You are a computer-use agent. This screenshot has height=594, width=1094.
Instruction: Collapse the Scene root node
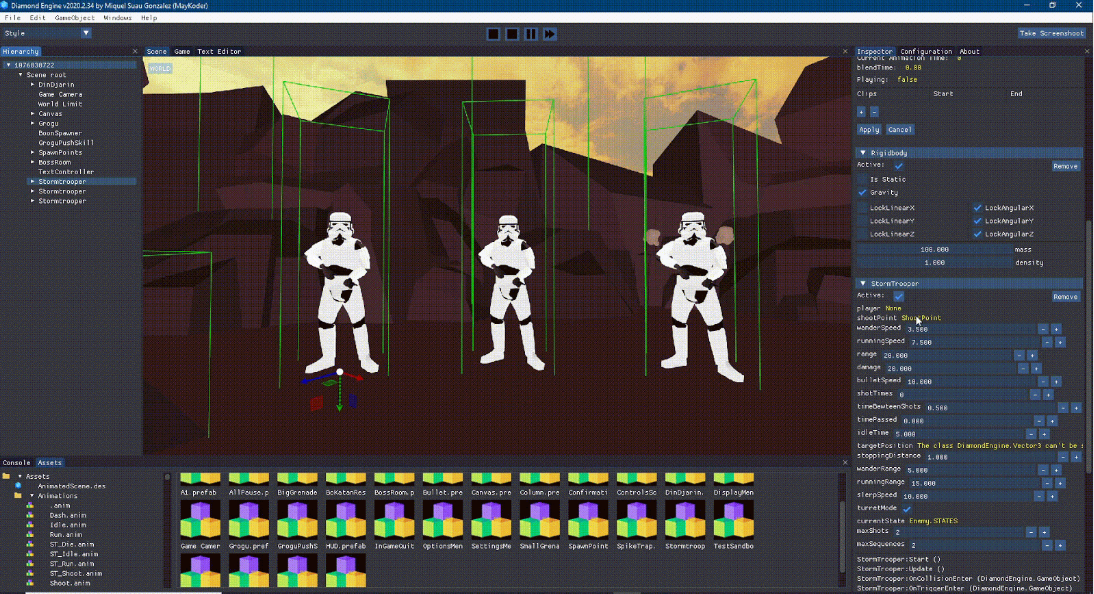(21, 75)
